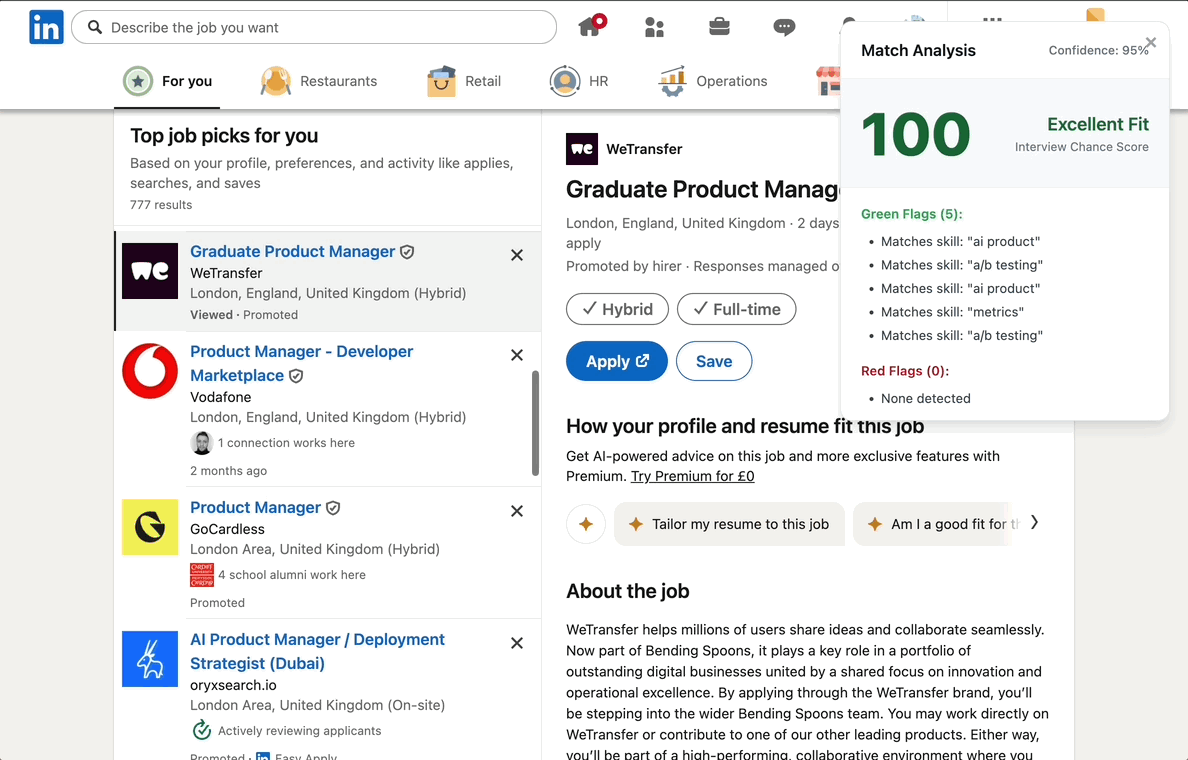Viewport: 1188px width, 760px height.
Task: Click the WeTransfer company name in details
Action: pos(644,149)
